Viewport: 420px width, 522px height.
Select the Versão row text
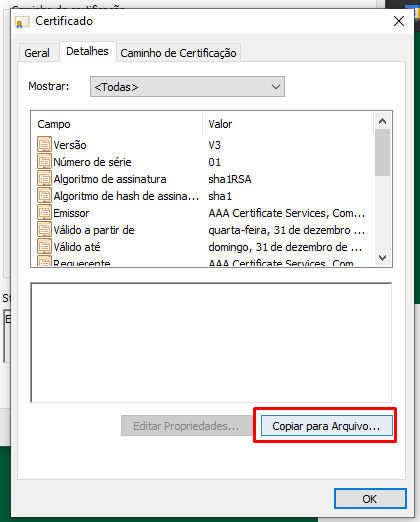click(x=70, y=145)
